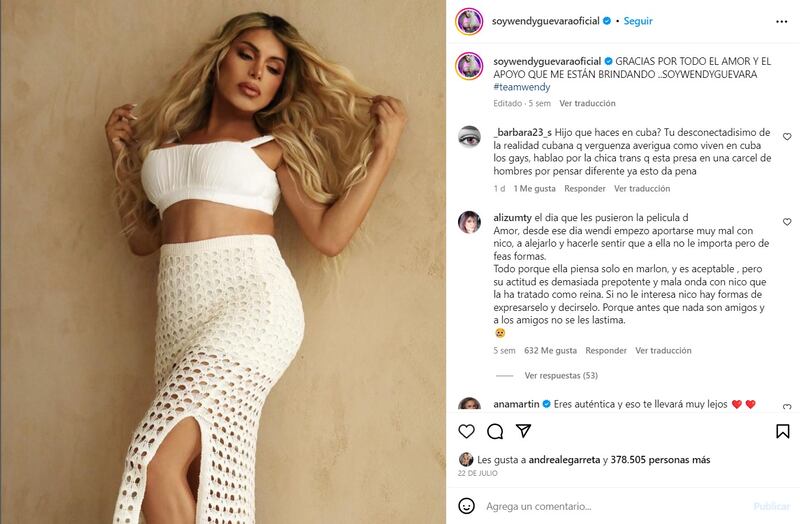Follow account with Seguir button
This screenshot has width=800, height=524.
[638, 21]
